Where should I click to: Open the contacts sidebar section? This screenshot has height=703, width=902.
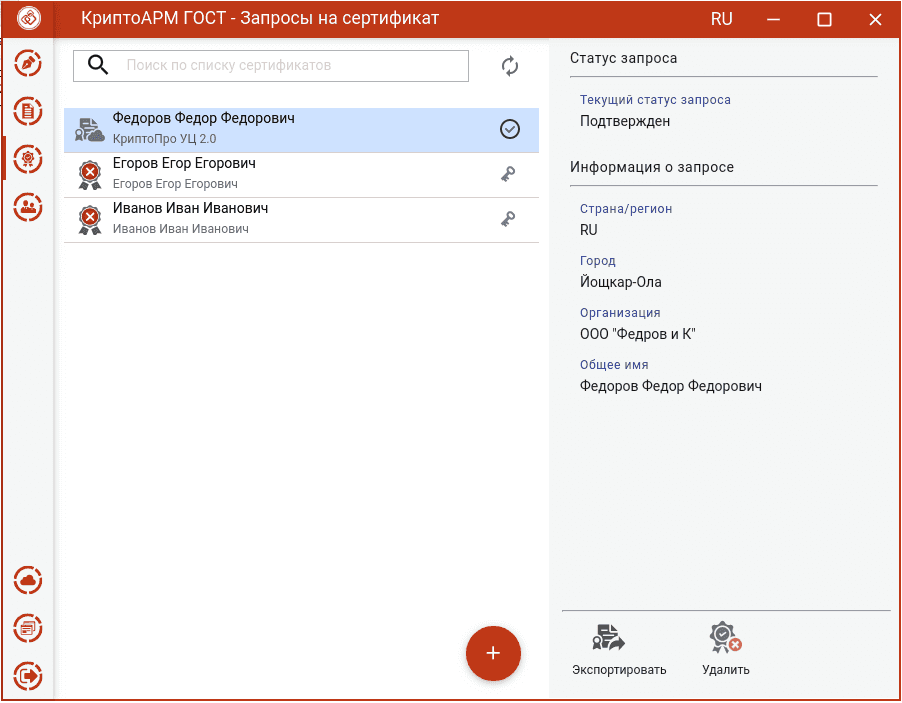tap(28, 207)
